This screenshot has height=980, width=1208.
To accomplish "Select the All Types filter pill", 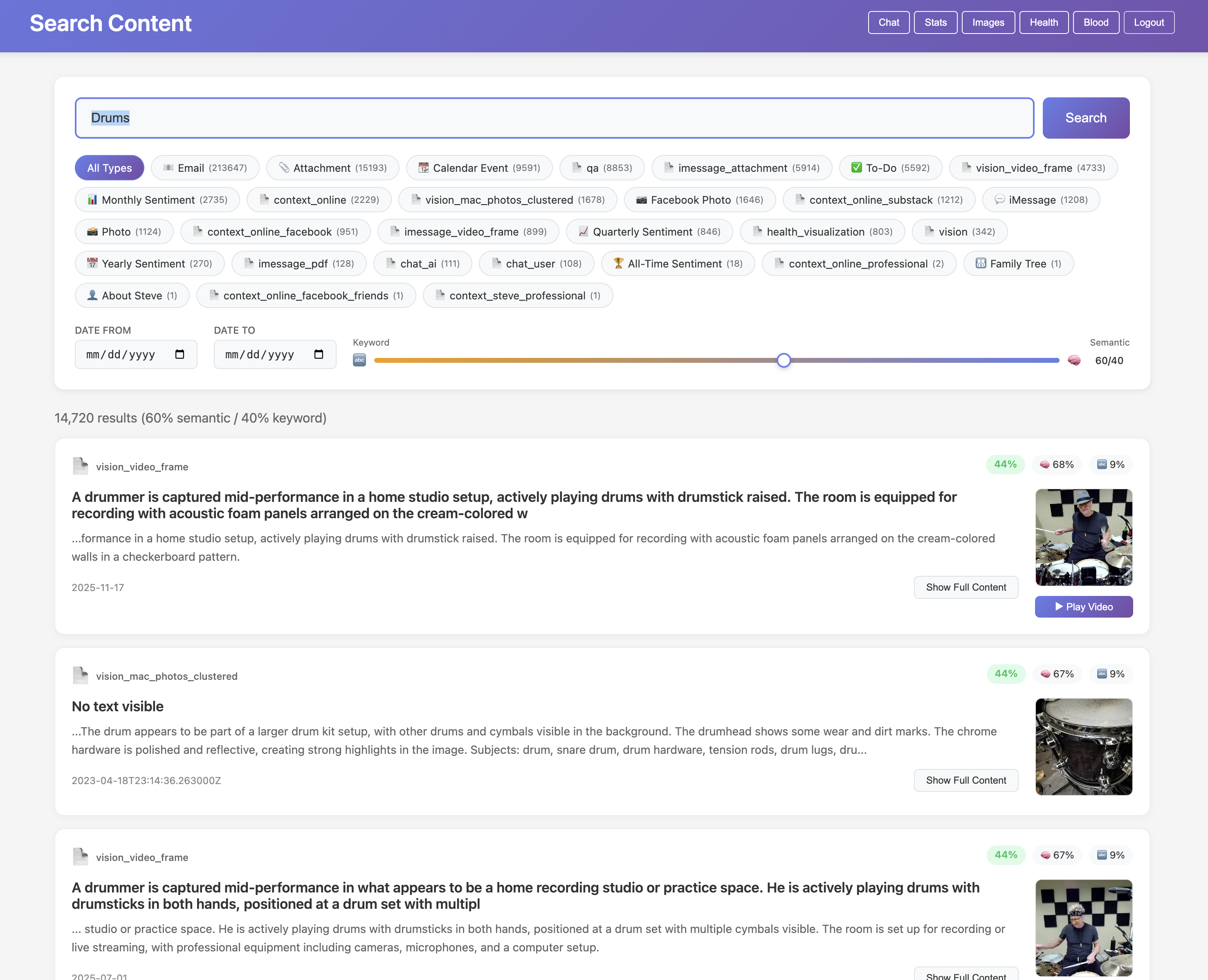I will point(109,168).
